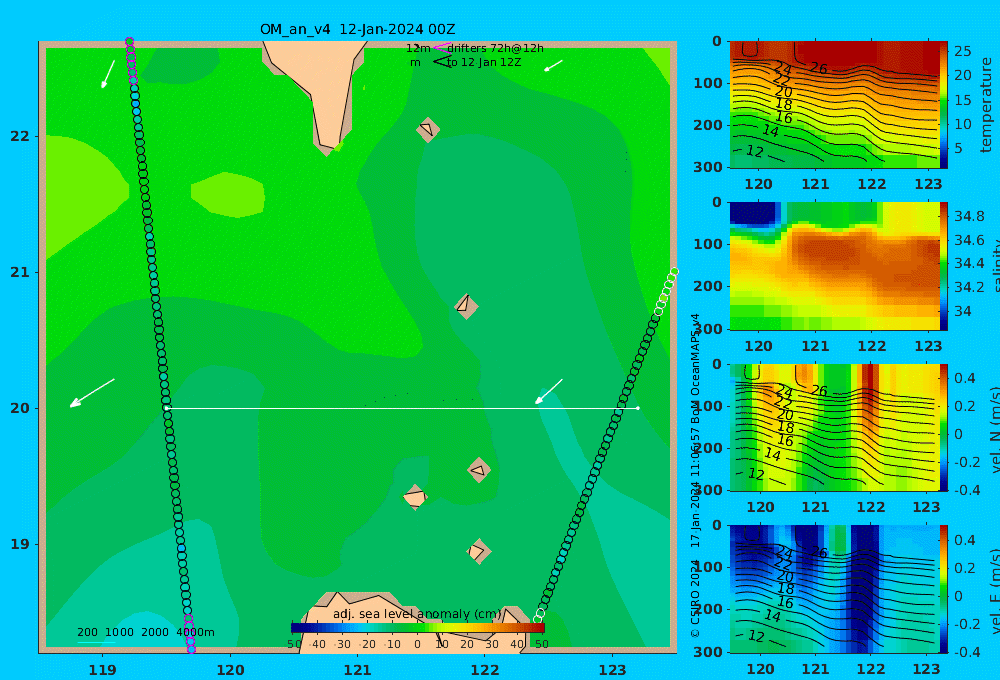1000x680 pixels.
Task: Click the temperature colorbar
Action: tap(944, 105)
